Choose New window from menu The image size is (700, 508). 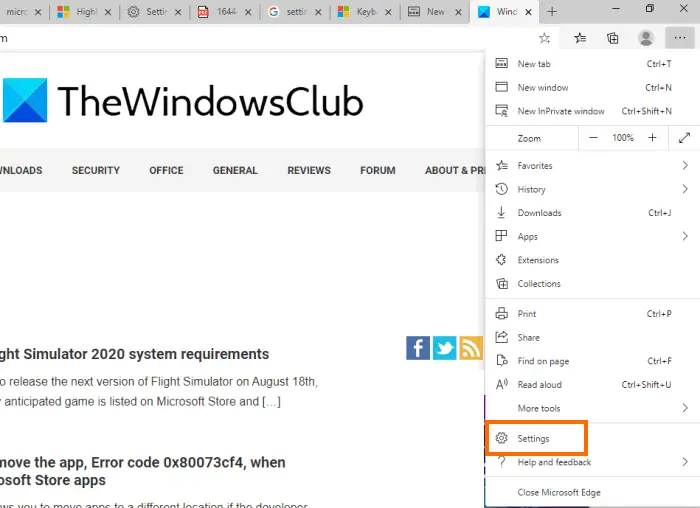click(592, 87)
